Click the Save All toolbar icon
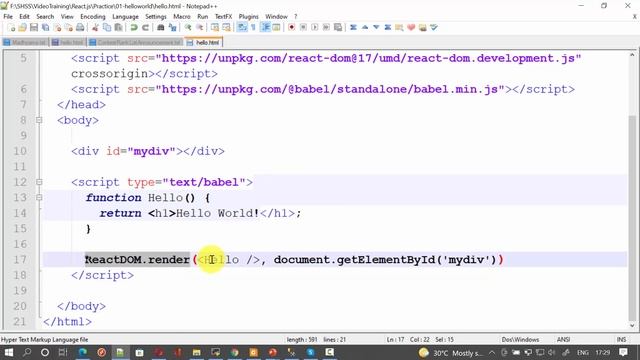The width and height of the screenshot is (640, 360). [x=45, y=28]
